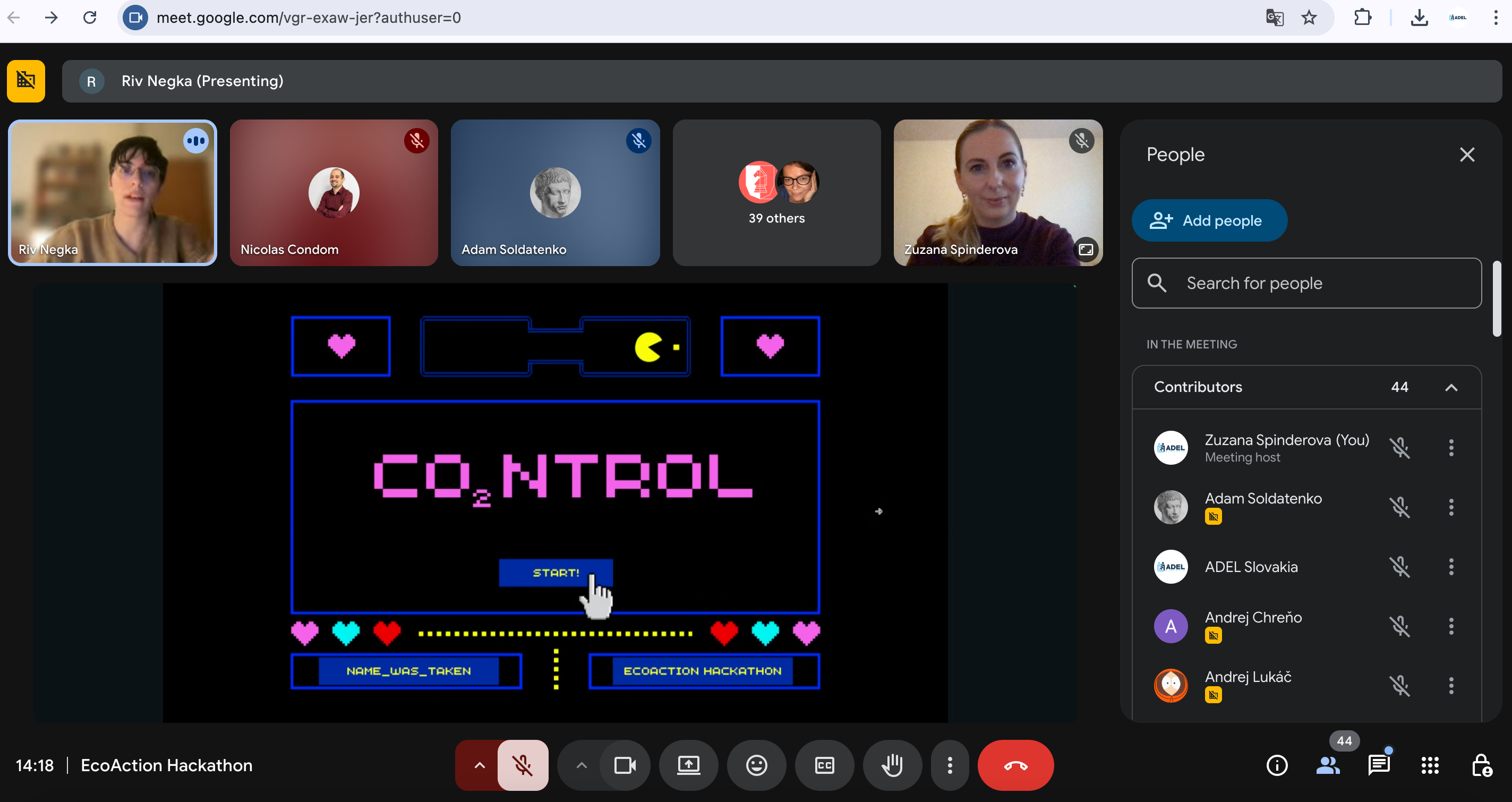1512x802 pixels.
Task: Open video settings arrow beside camera
Action: pyautogui.click(x=581, y=765)
